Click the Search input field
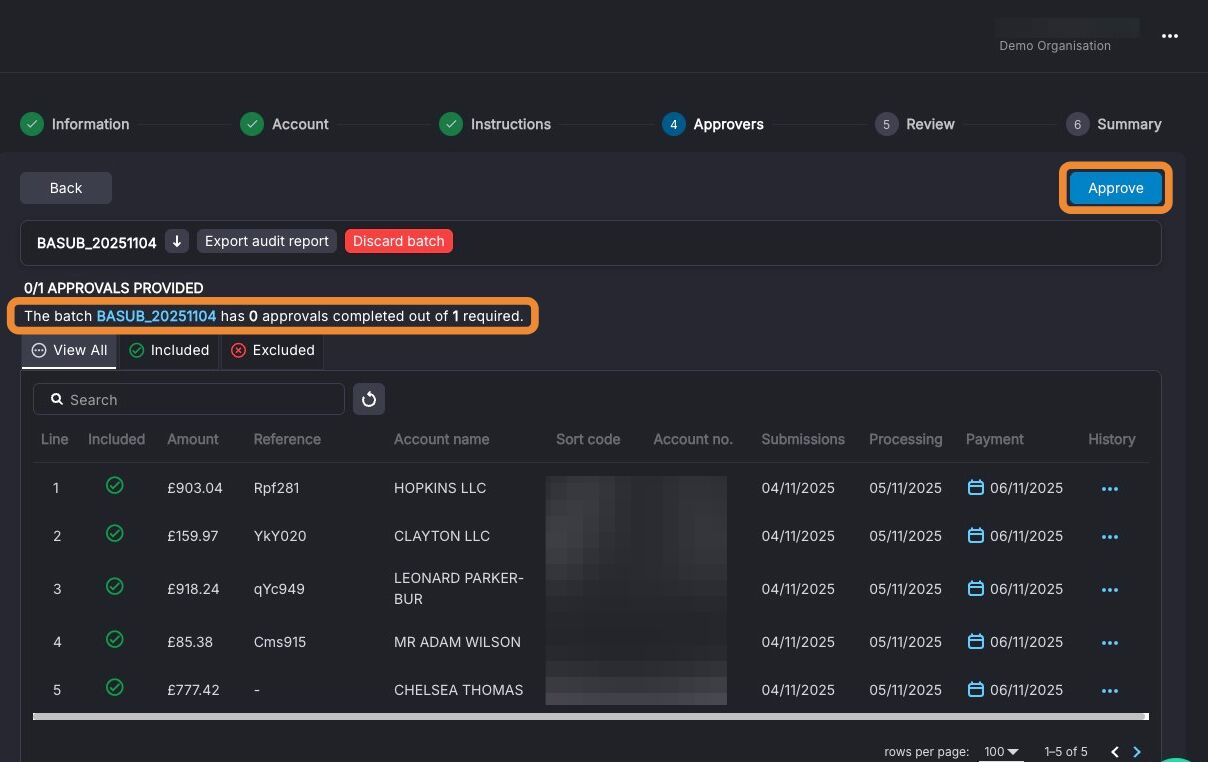The image size is (1208, 762). pos(189,399)
